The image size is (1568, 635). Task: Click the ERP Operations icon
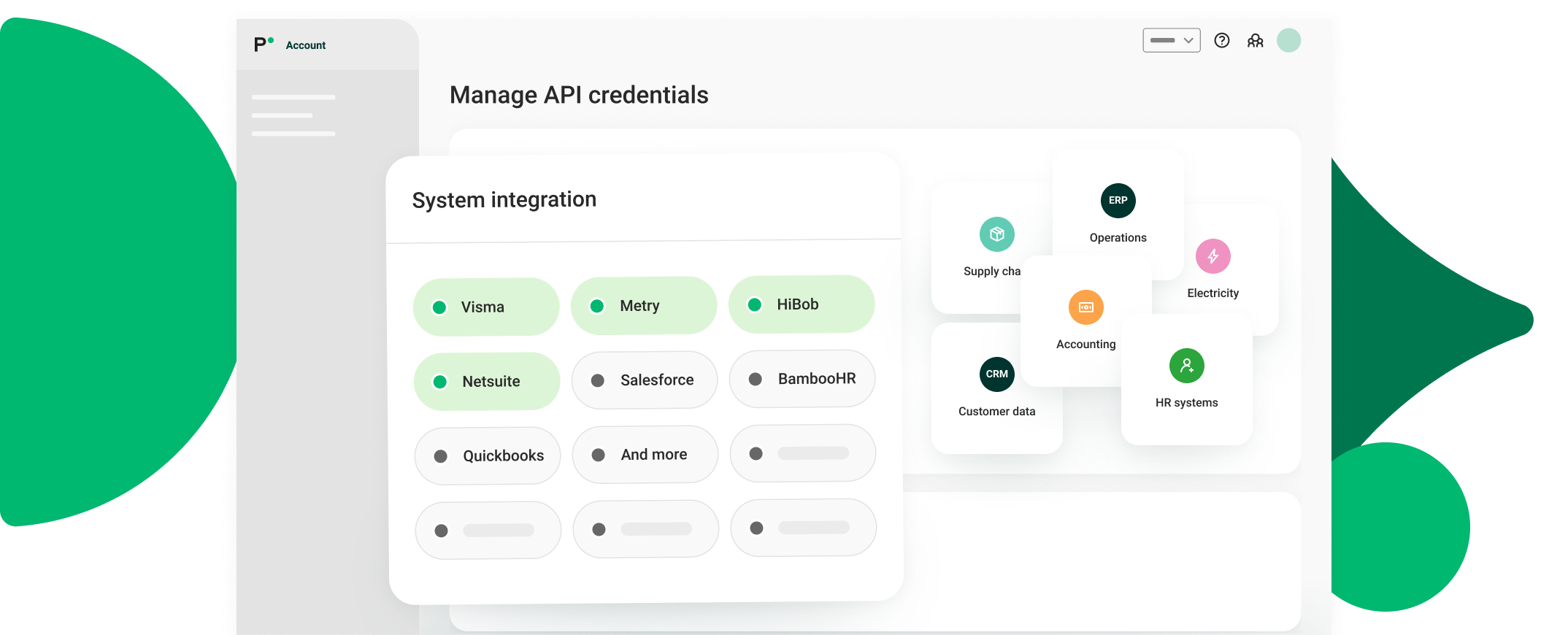coord(1118,201)
